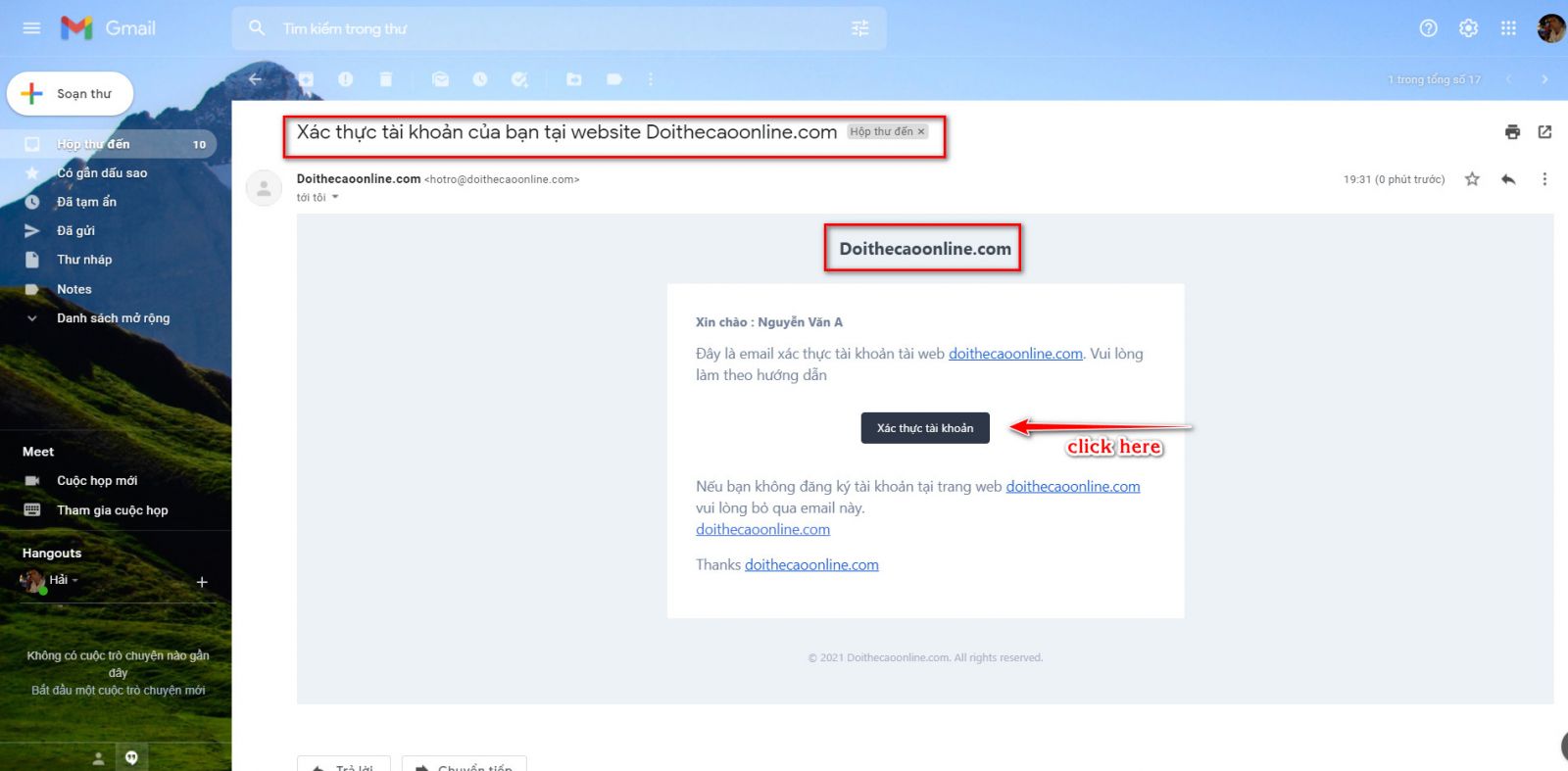Viewport: 1568px width, 771px height.
Task: Open the account profile picture
Action: tap(1550, 28)
